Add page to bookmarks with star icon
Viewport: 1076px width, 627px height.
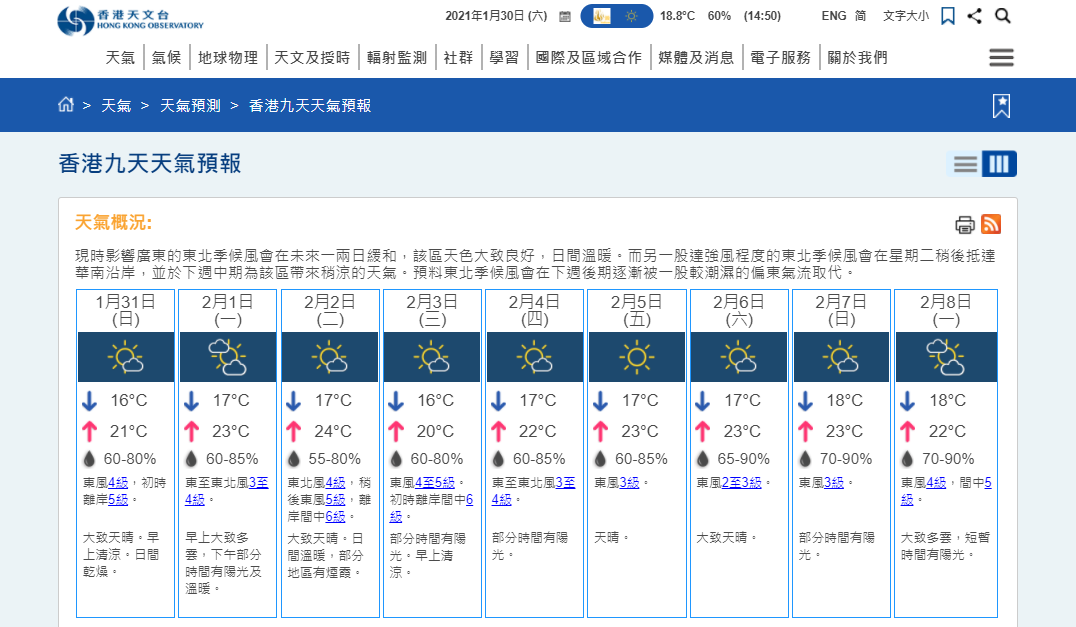1001,106
